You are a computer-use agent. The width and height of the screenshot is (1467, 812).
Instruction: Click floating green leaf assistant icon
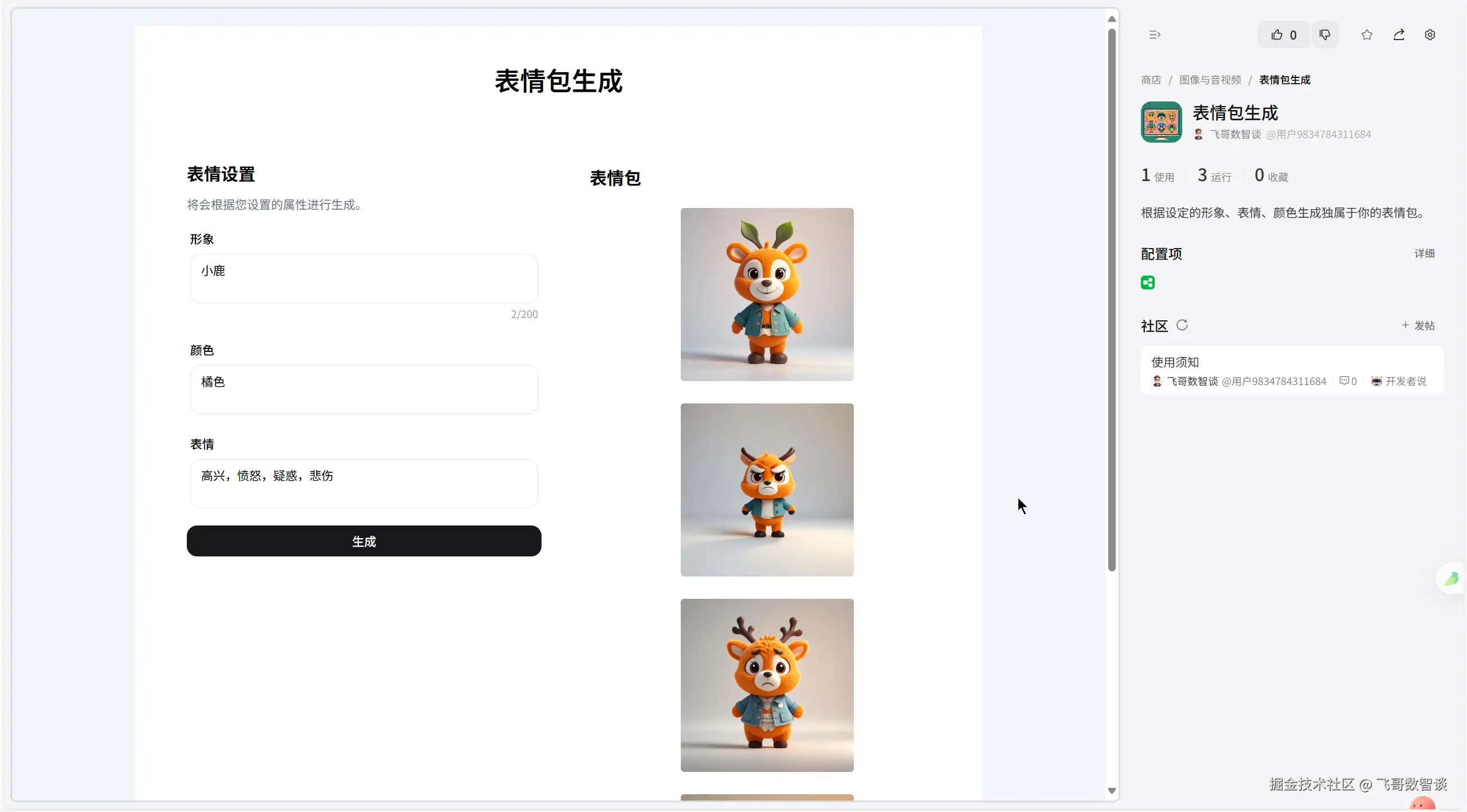tap(1451, 579)
